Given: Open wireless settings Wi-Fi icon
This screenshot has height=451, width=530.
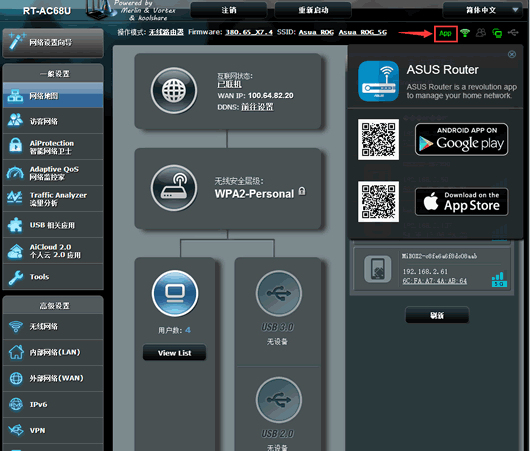Looking at the screenshot, I should 16,326.
